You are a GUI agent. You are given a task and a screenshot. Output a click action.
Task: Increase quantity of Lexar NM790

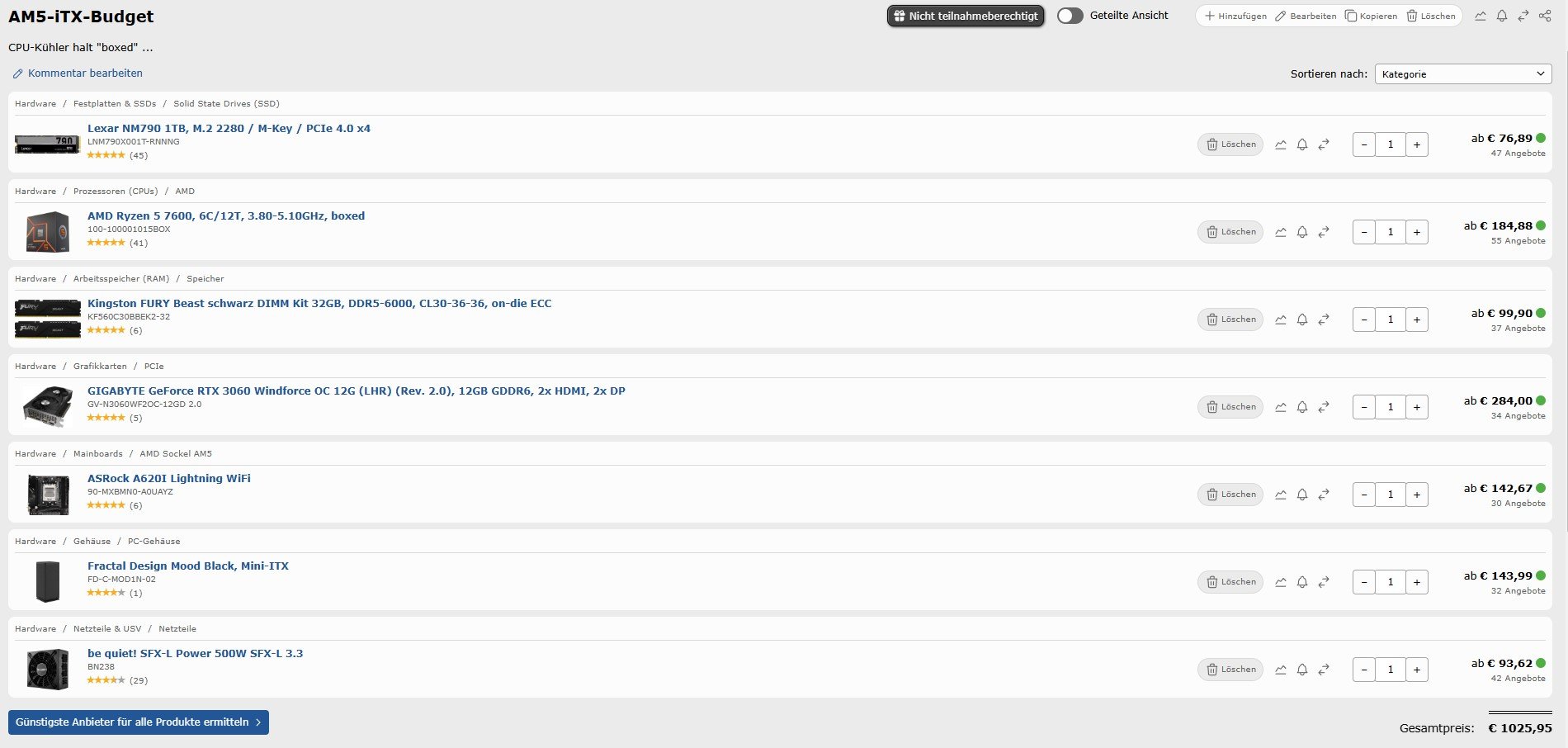point(1417,144)
